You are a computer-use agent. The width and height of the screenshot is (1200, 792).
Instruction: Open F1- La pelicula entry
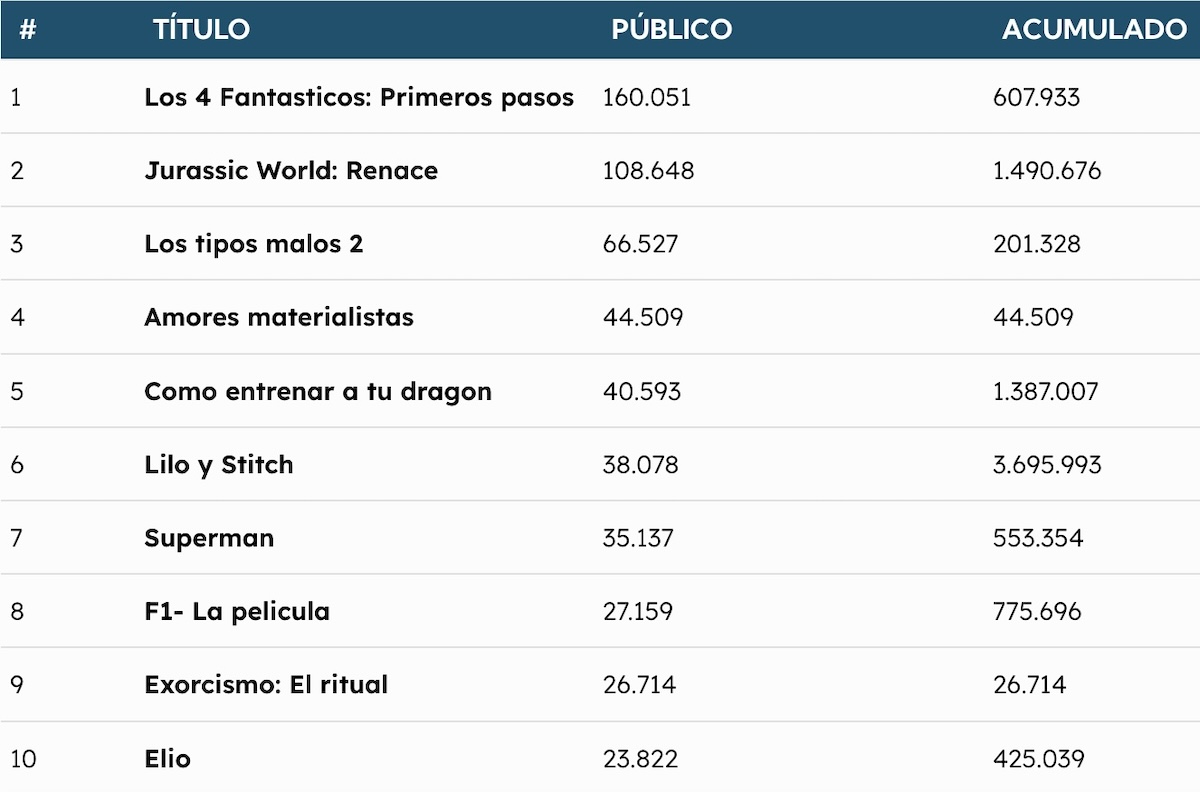click(237, 611)
